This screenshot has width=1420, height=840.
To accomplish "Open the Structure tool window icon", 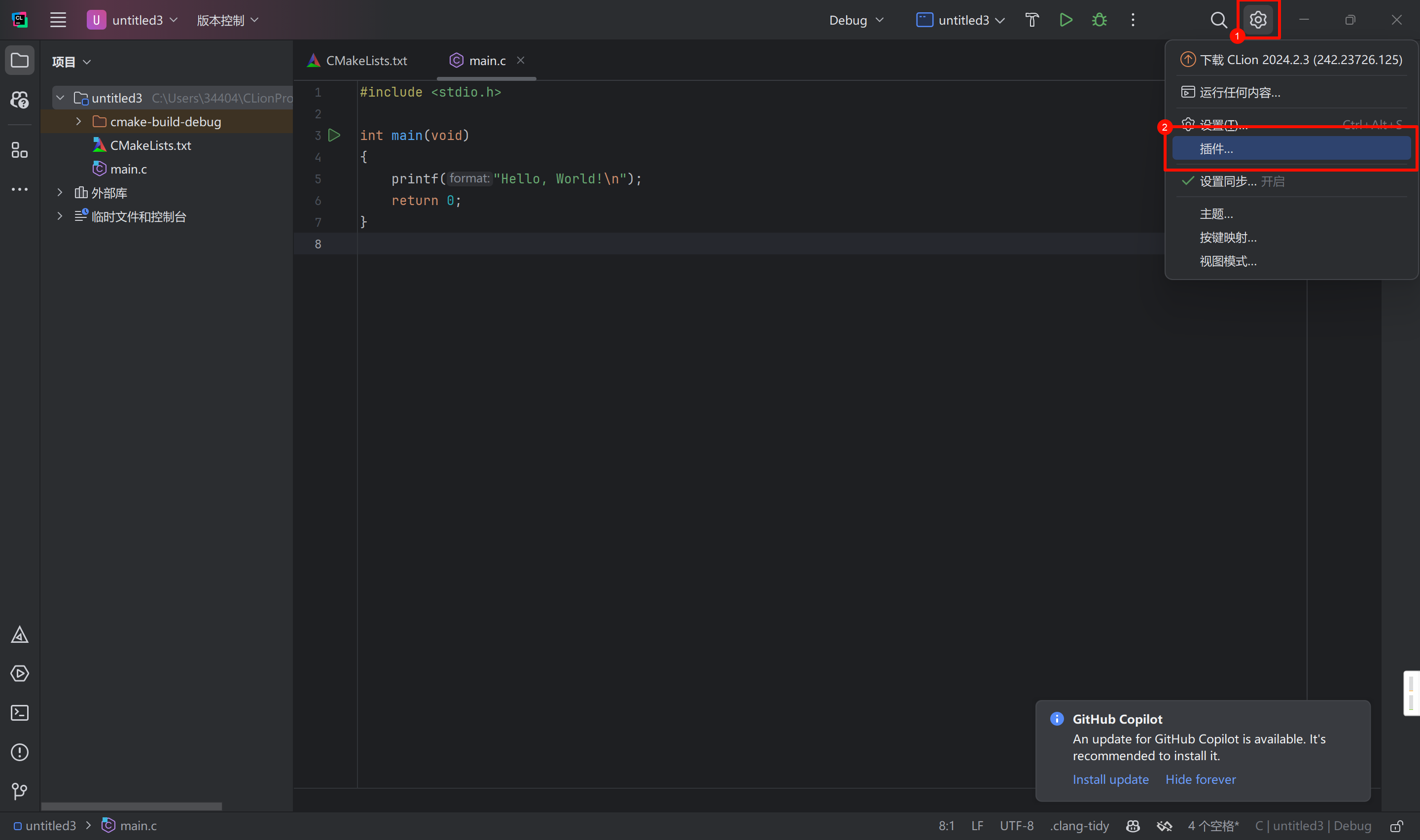I will click(x=20, y=150).
